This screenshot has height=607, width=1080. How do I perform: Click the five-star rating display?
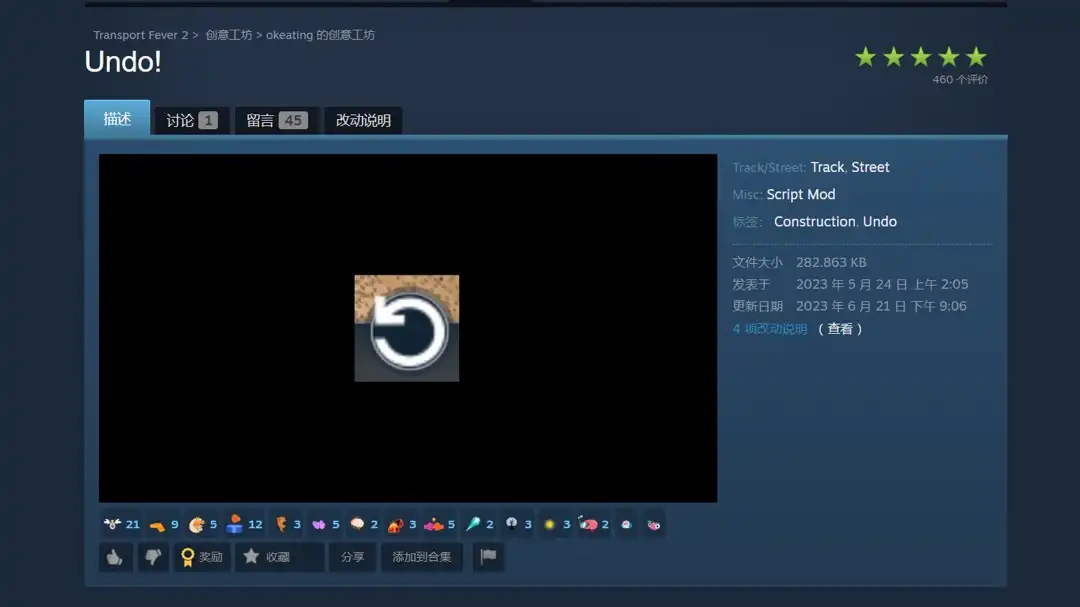920,57
